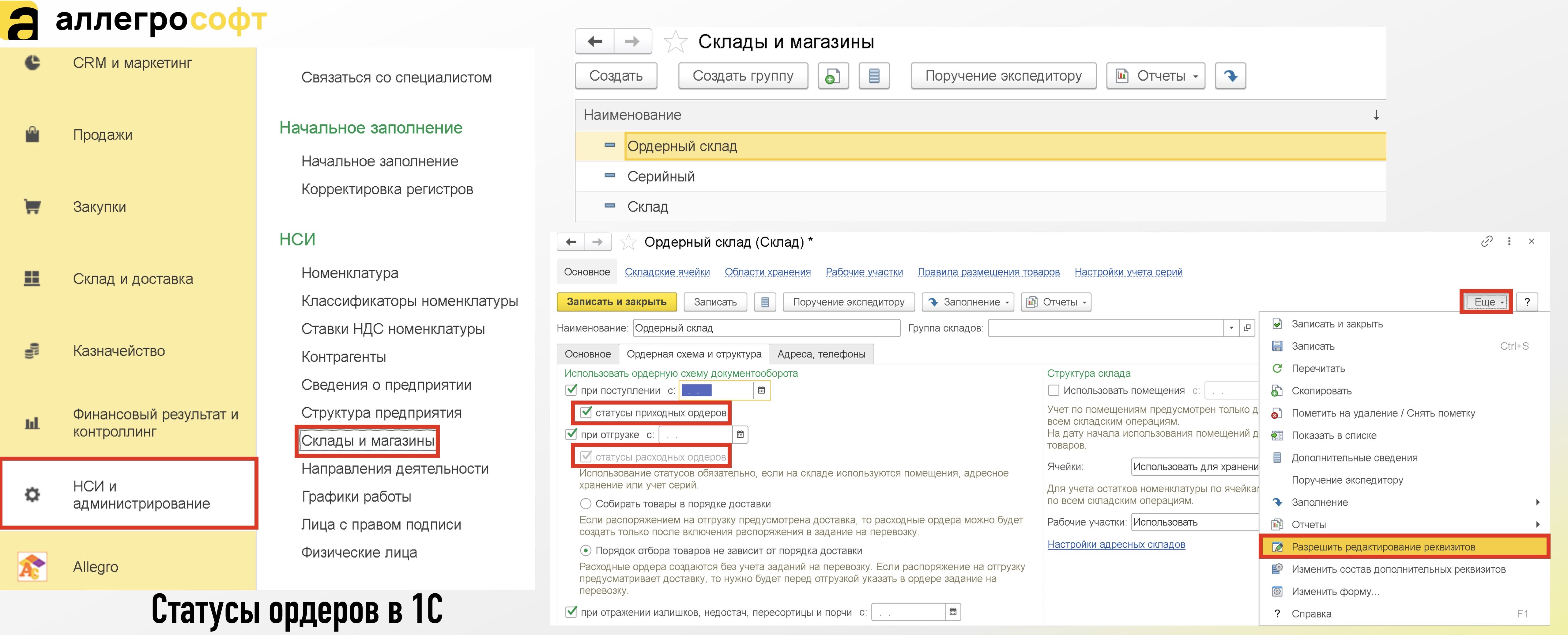Star the Ордерный склад form as favorite
1568x635 pixels.
[x=628, y=242]
